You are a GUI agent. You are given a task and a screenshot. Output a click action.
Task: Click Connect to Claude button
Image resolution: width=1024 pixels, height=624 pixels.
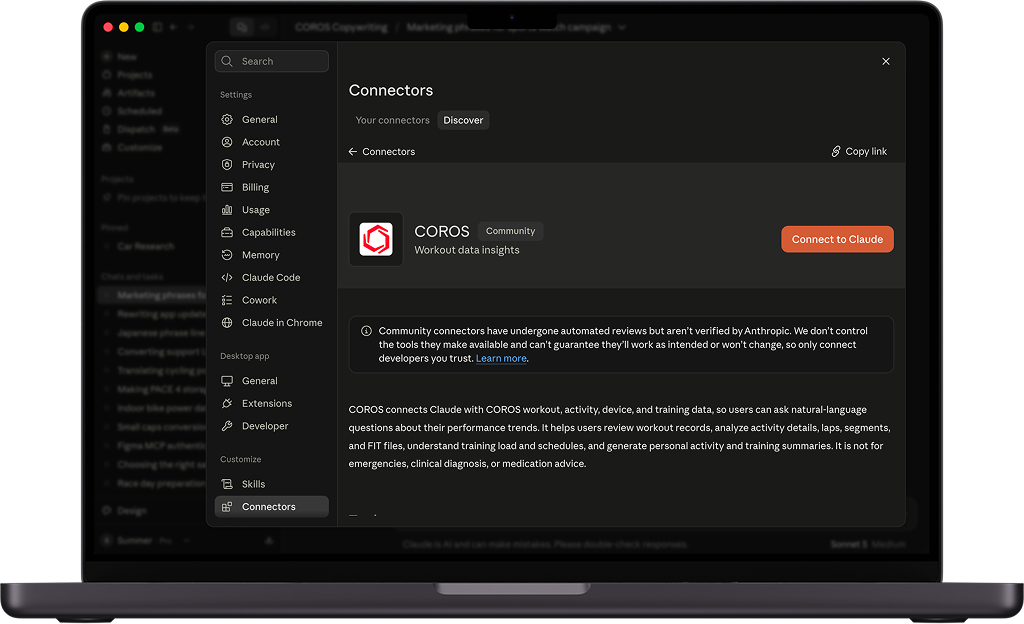[x=837, y=240]
